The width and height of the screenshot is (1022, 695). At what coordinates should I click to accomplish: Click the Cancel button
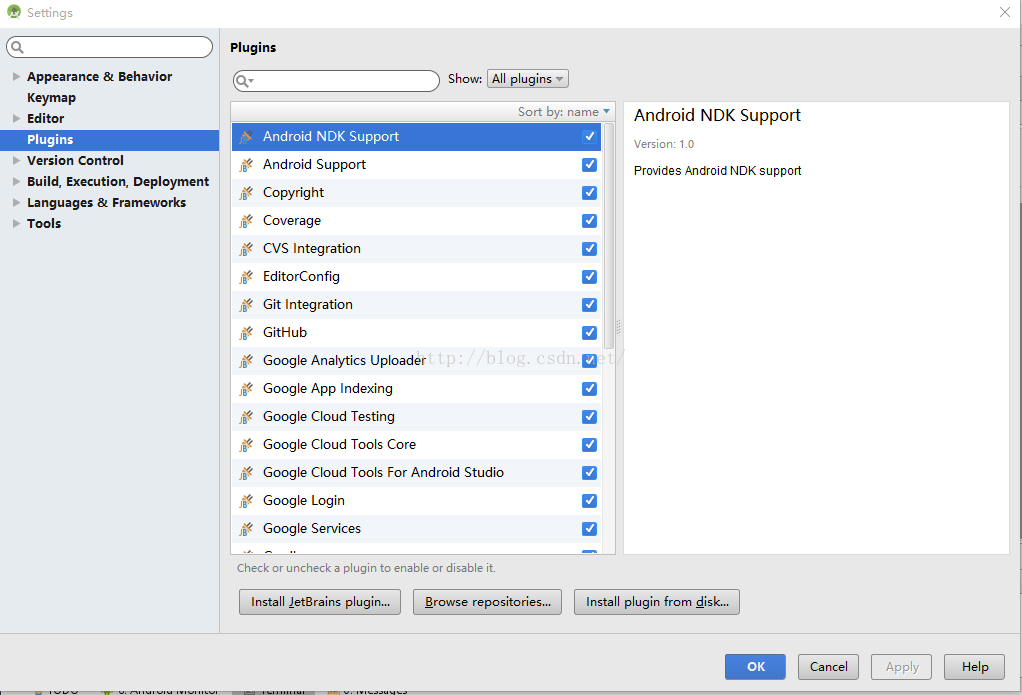point(828,666)
